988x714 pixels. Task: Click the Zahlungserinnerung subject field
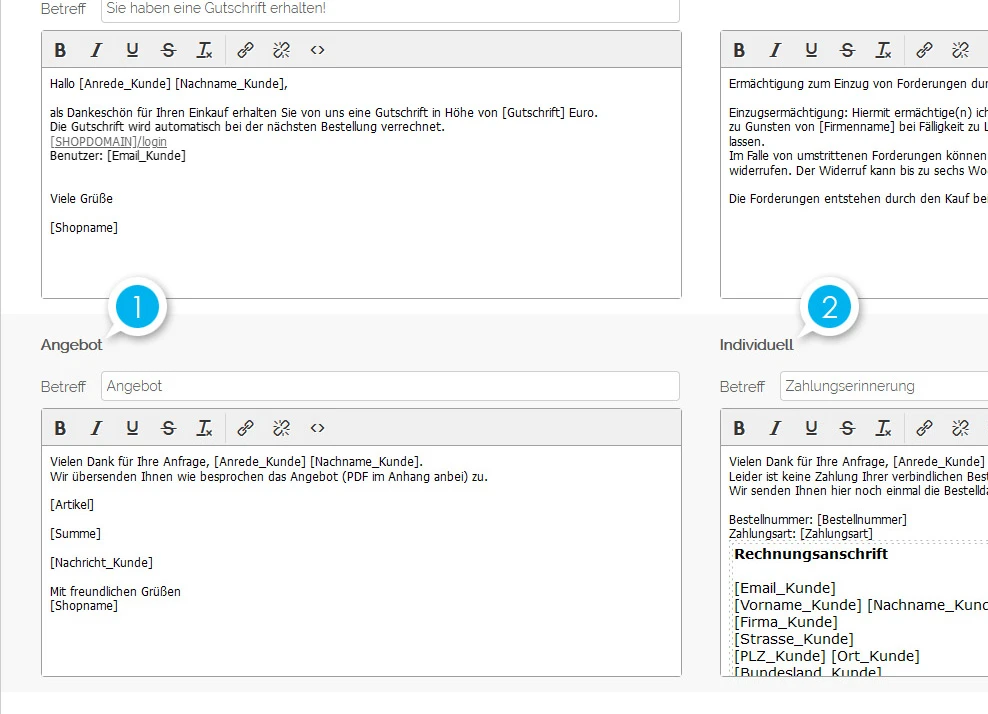(884, 386)
